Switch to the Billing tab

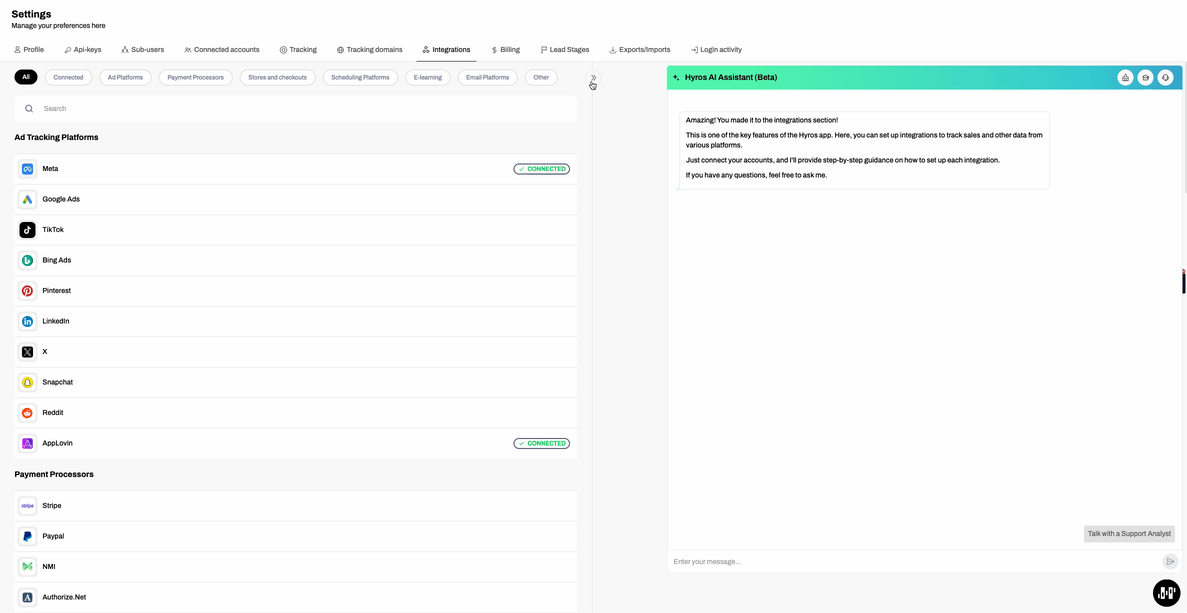[x=505, y=50]
